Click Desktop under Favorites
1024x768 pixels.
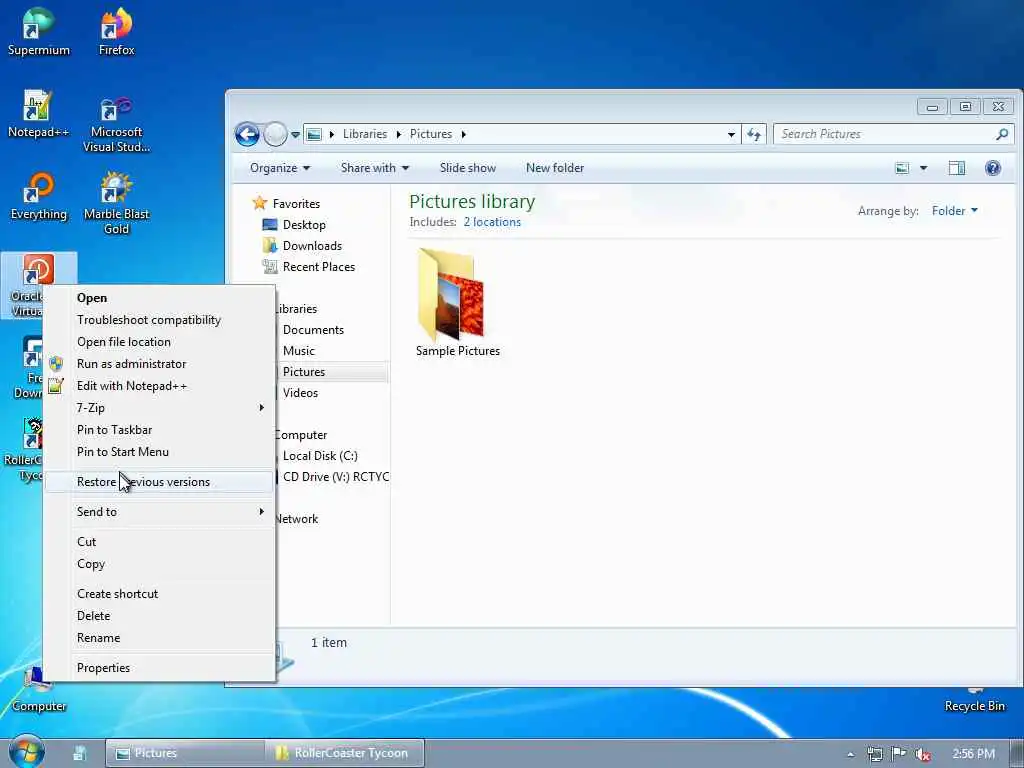[304, 225]
